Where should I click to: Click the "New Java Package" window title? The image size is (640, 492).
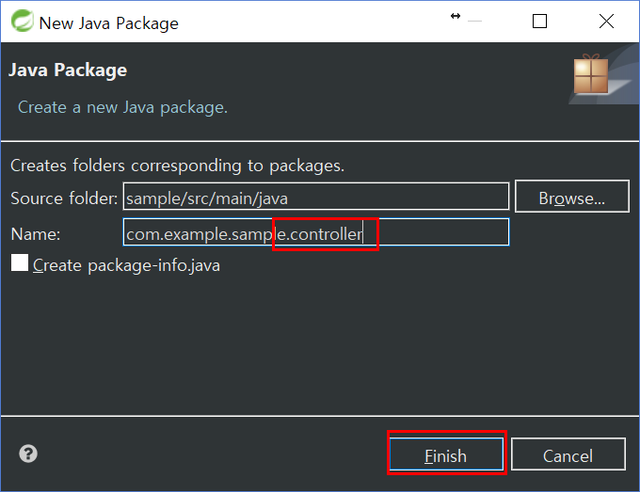tap(108, 22)
